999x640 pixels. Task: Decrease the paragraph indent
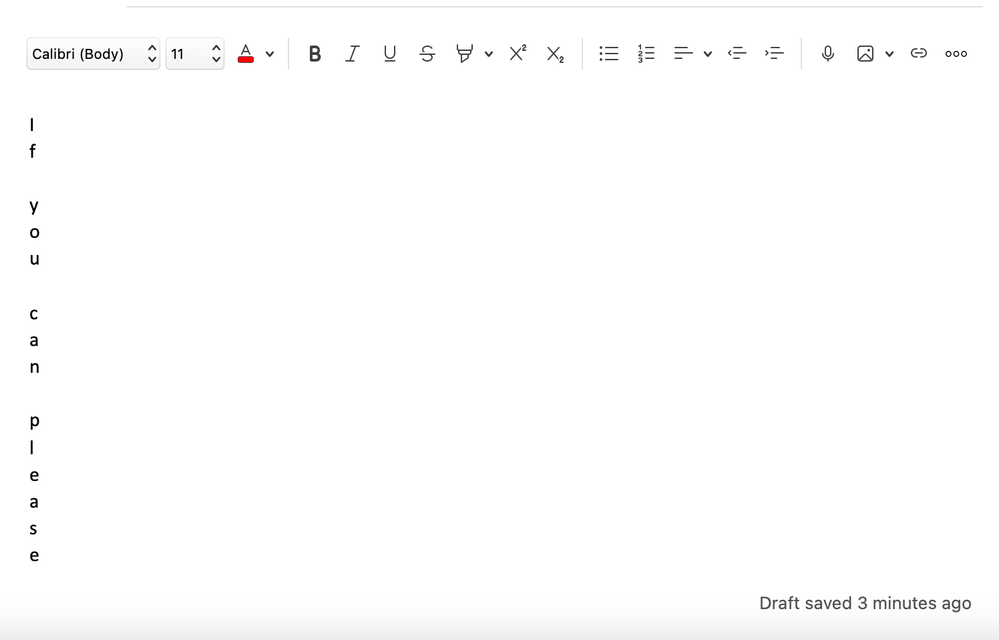(x=737, y=53)
